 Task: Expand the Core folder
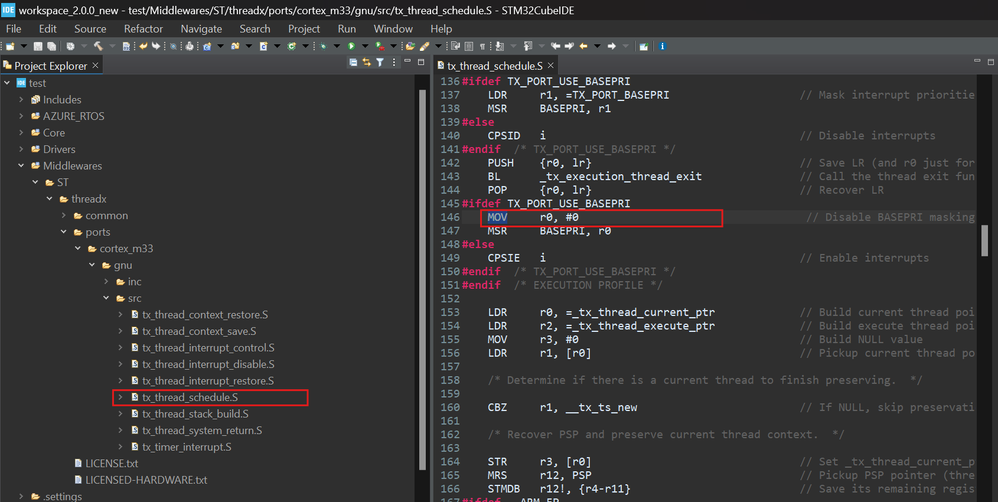pyautogui.click(x=21, y=133)
